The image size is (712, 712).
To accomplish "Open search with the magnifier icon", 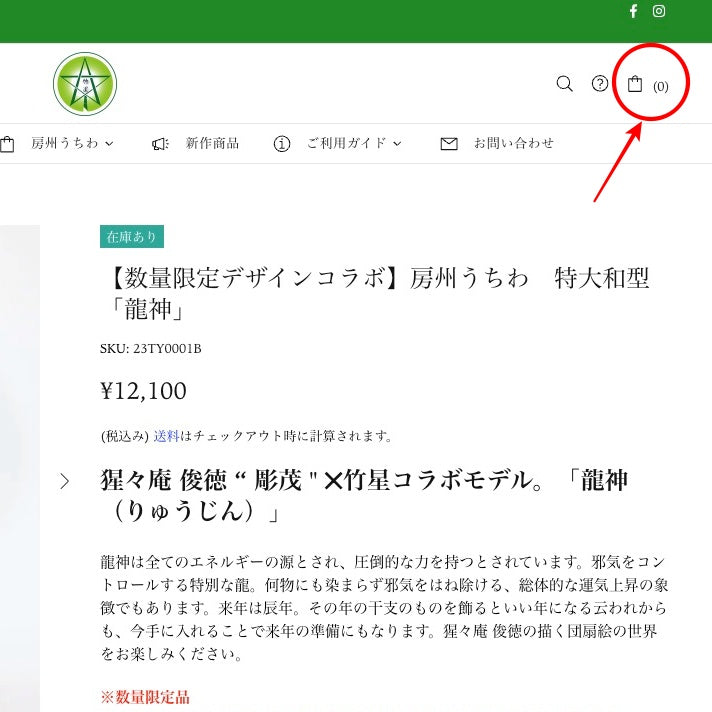I will click(x=565, y=84).
